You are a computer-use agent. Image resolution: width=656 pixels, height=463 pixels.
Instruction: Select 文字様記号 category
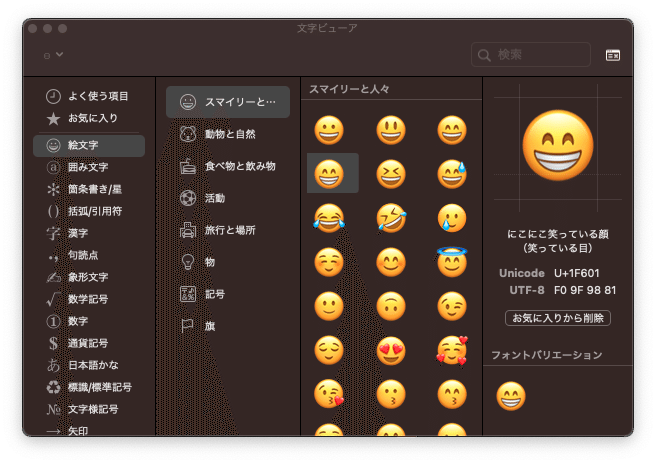click(89, 409)
